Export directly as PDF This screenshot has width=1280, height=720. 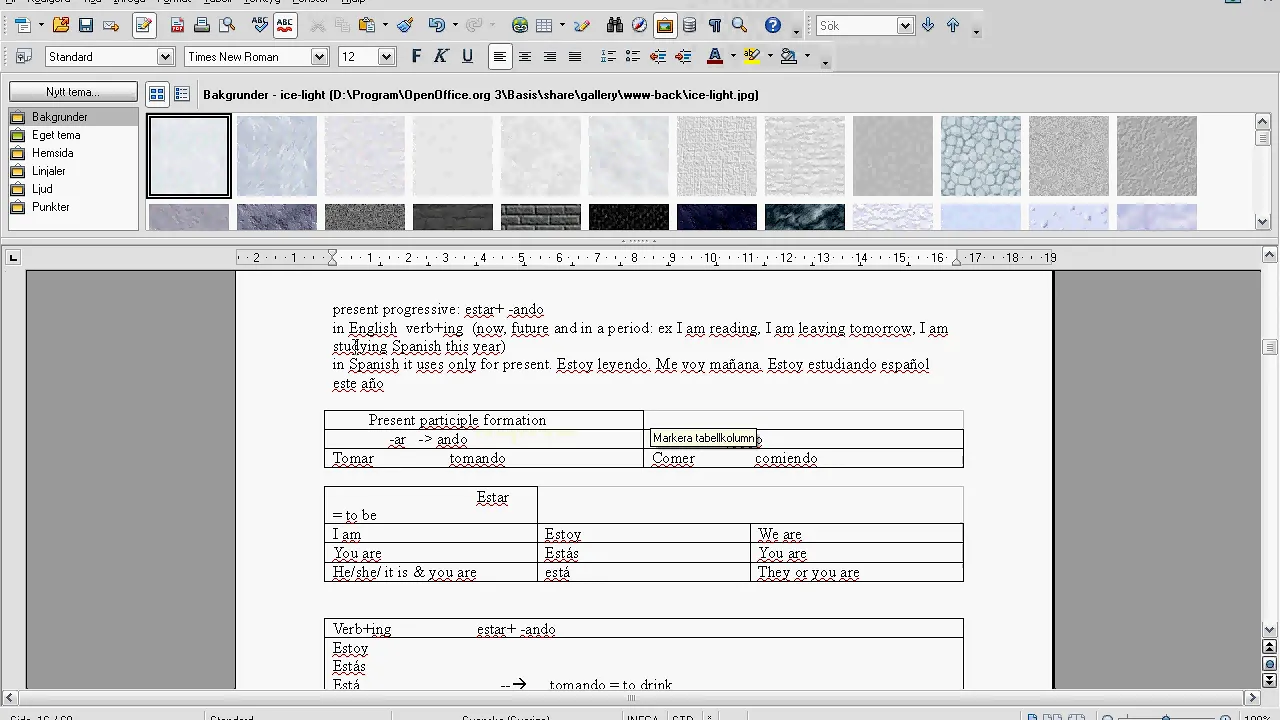177,26
